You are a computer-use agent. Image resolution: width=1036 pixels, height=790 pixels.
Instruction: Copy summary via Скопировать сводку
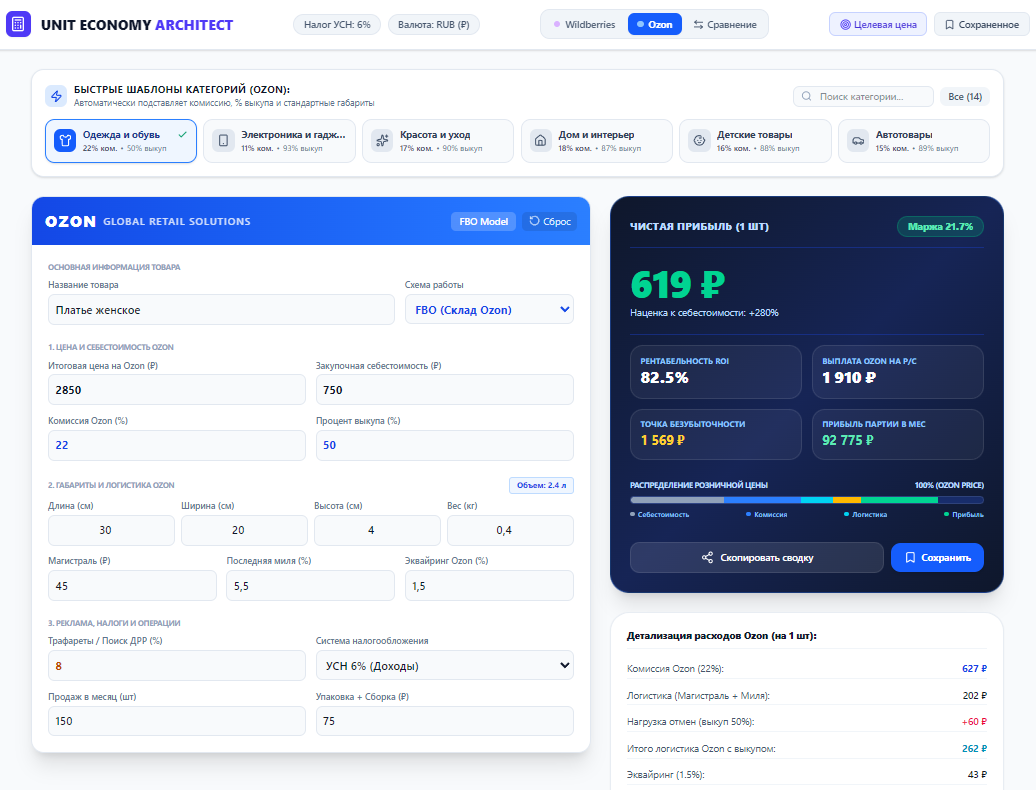click(757, 557)
